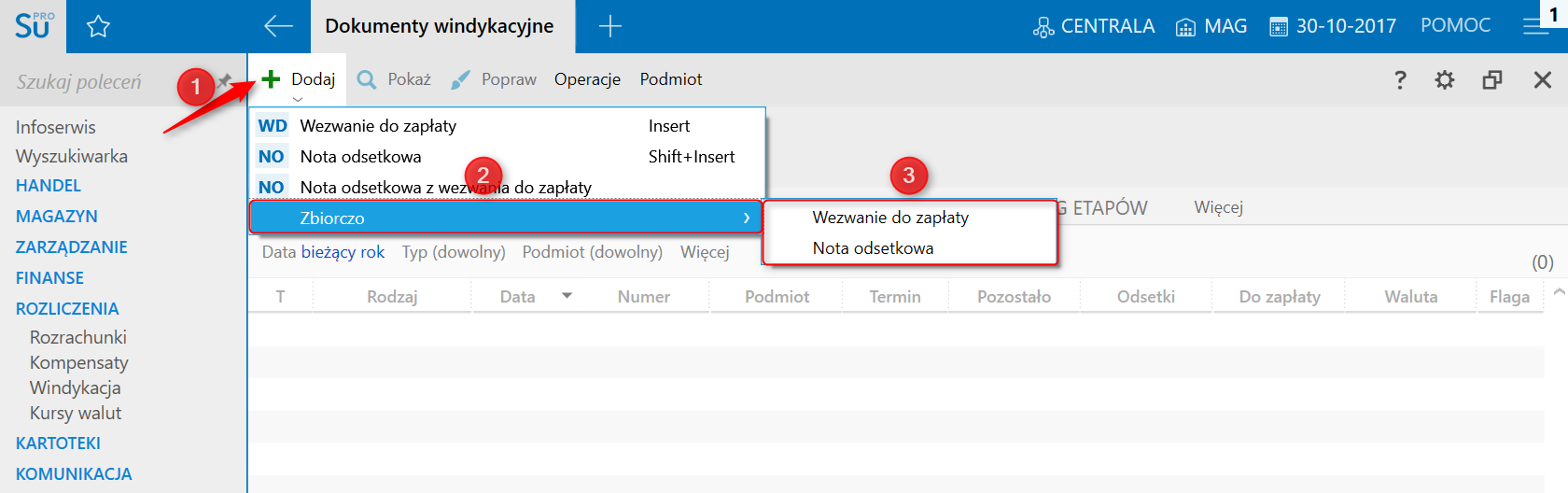Open the Typ (dowolny) filter dropdown
The height and width of the screenshot is (493, 1568).
coord(454,252)
